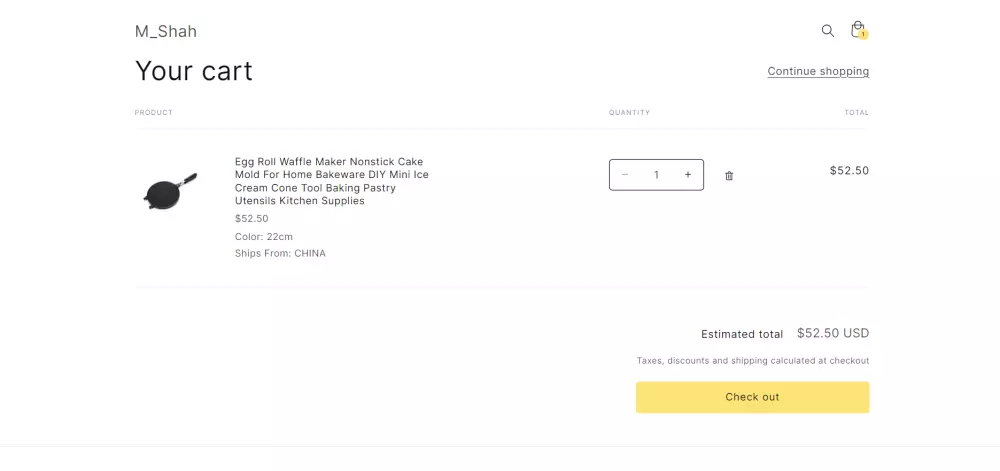This screenshot has width=1000, height=471.
Task: Go to the M_Shah store home logo
Action: click(166, 31)
